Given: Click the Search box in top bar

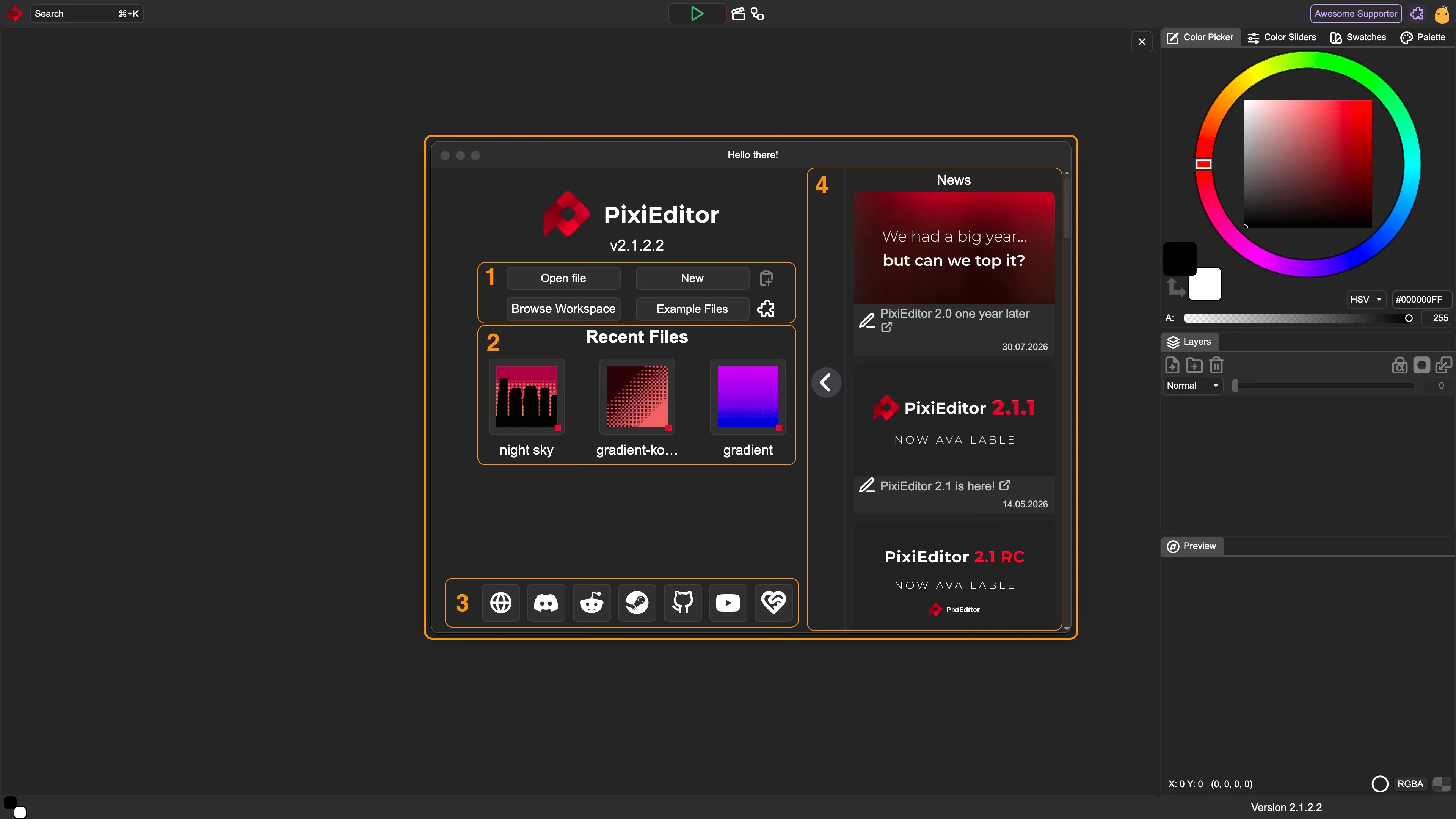Looking at the screenshot, I should pyautogui.click(x=86, y=14).
